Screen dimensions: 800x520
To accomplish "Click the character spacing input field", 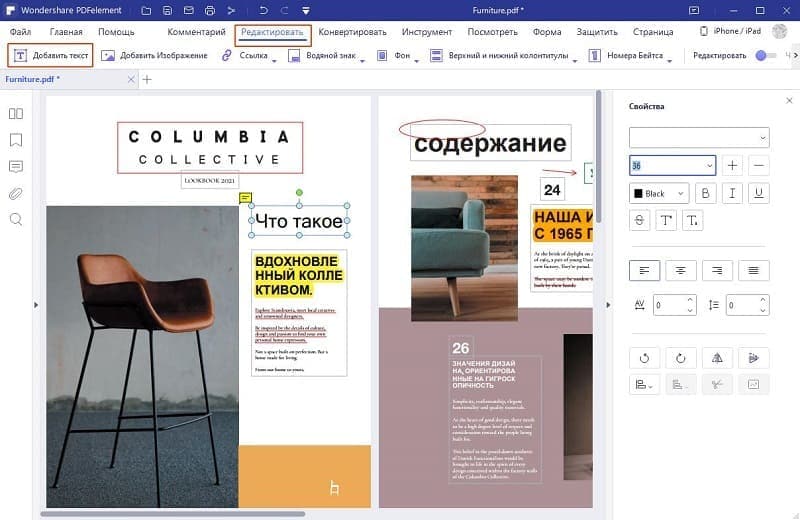I will [674, 305].
